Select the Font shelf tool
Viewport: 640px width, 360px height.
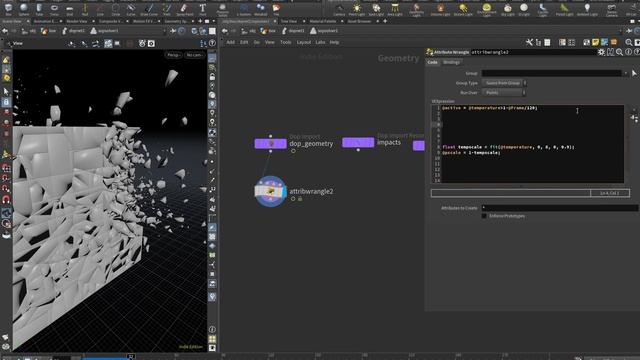[202, 9]
